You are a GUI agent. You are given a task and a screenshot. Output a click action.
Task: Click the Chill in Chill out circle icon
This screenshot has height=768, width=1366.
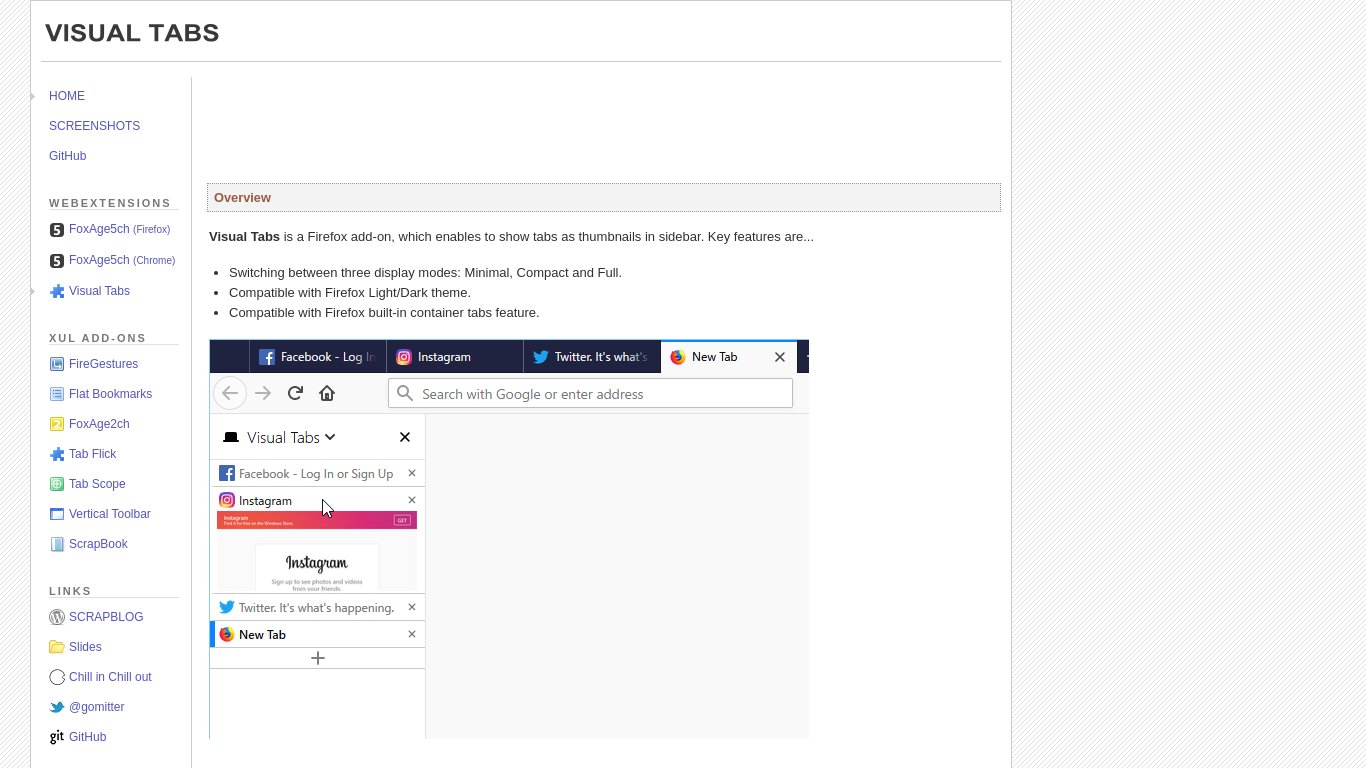coord(57,677)
